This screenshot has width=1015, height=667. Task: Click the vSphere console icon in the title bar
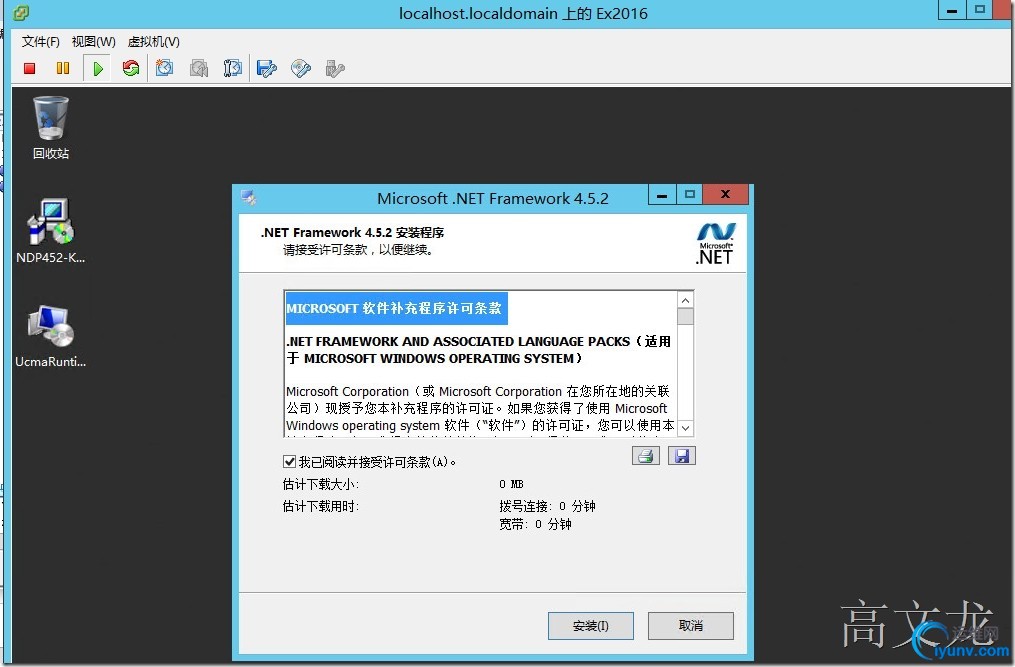(21, 12)
